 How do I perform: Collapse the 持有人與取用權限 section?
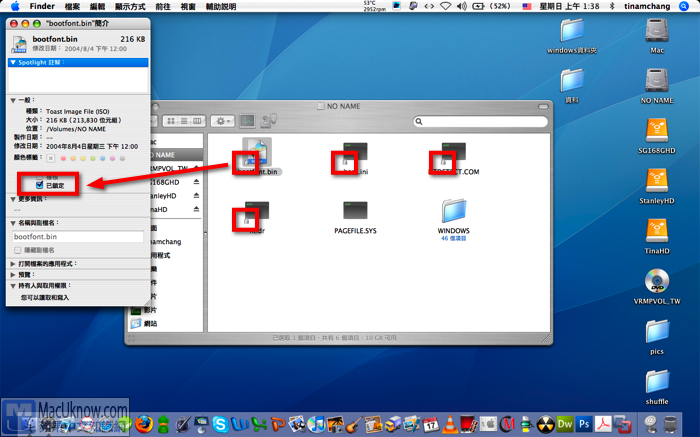tap(13, 286)
